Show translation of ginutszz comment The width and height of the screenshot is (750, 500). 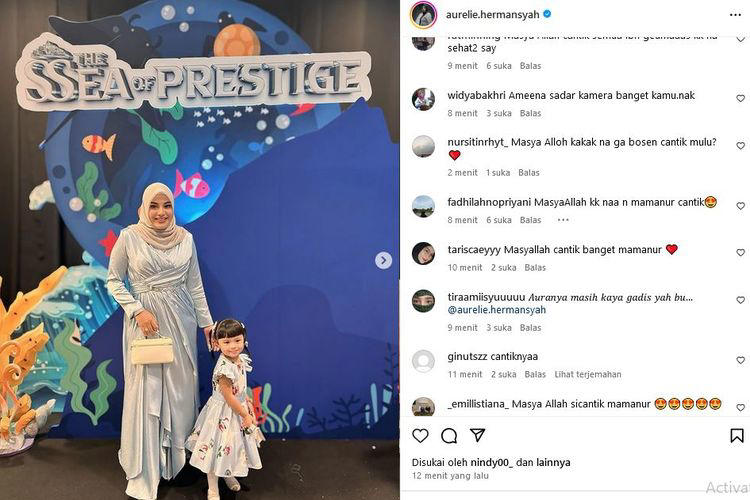pos(588,374)
